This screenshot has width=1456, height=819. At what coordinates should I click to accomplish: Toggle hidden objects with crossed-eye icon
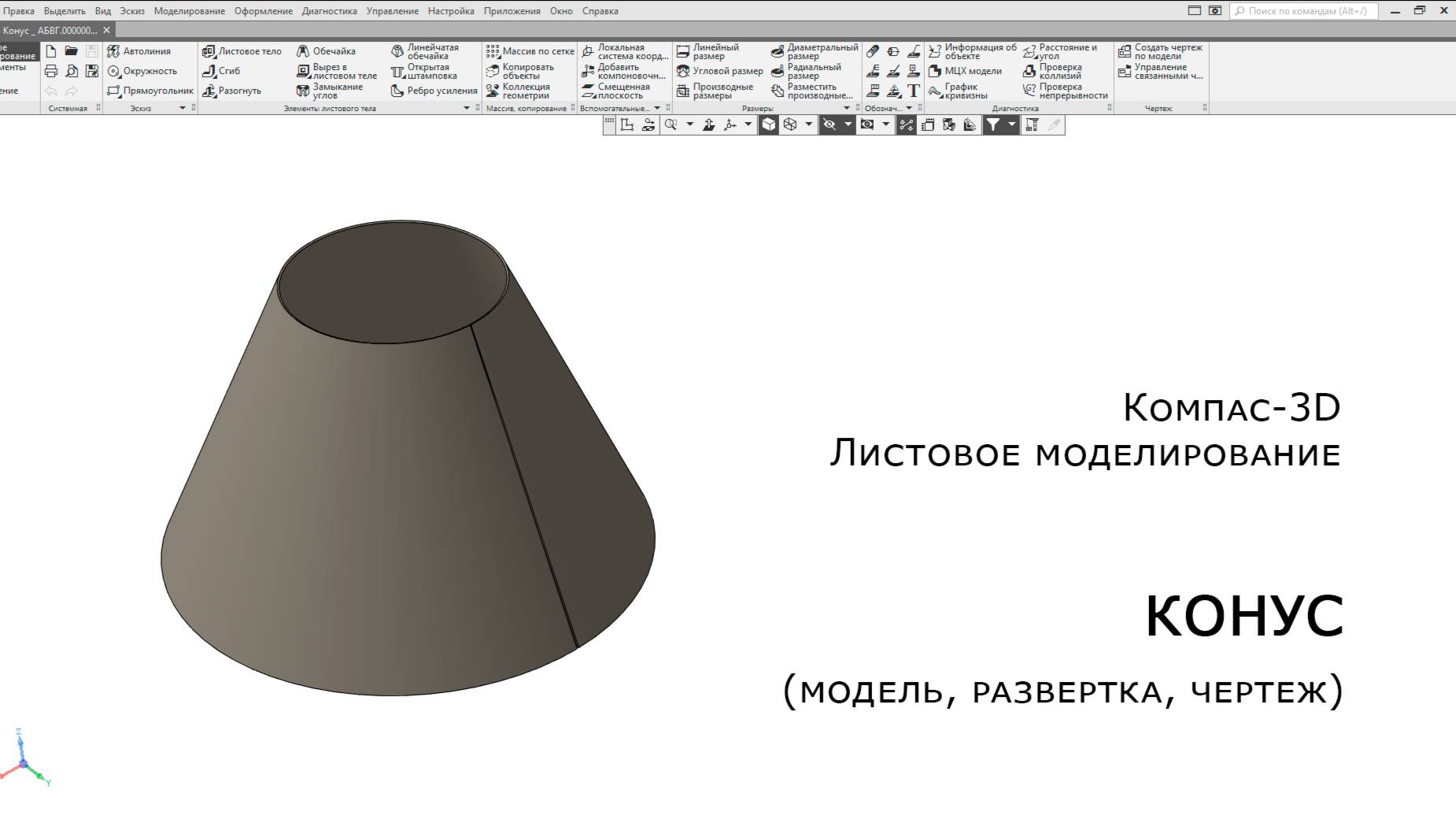click(829, 124)
